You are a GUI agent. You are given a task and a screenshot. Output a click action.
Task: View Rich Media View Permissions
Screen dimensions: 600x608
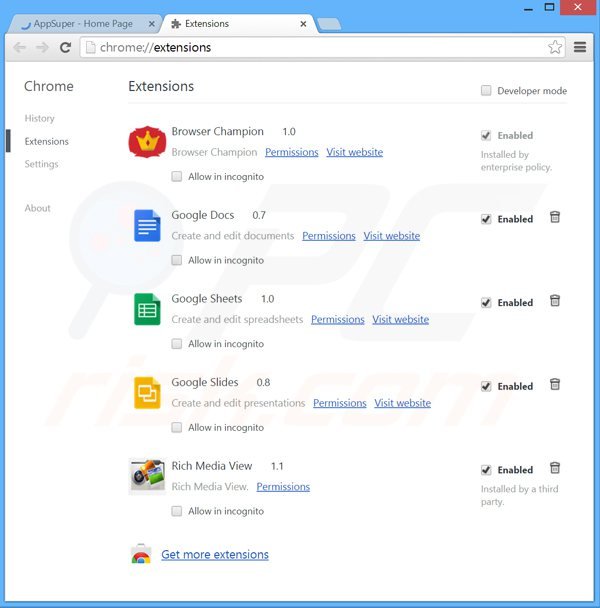[x=283, y=487]
